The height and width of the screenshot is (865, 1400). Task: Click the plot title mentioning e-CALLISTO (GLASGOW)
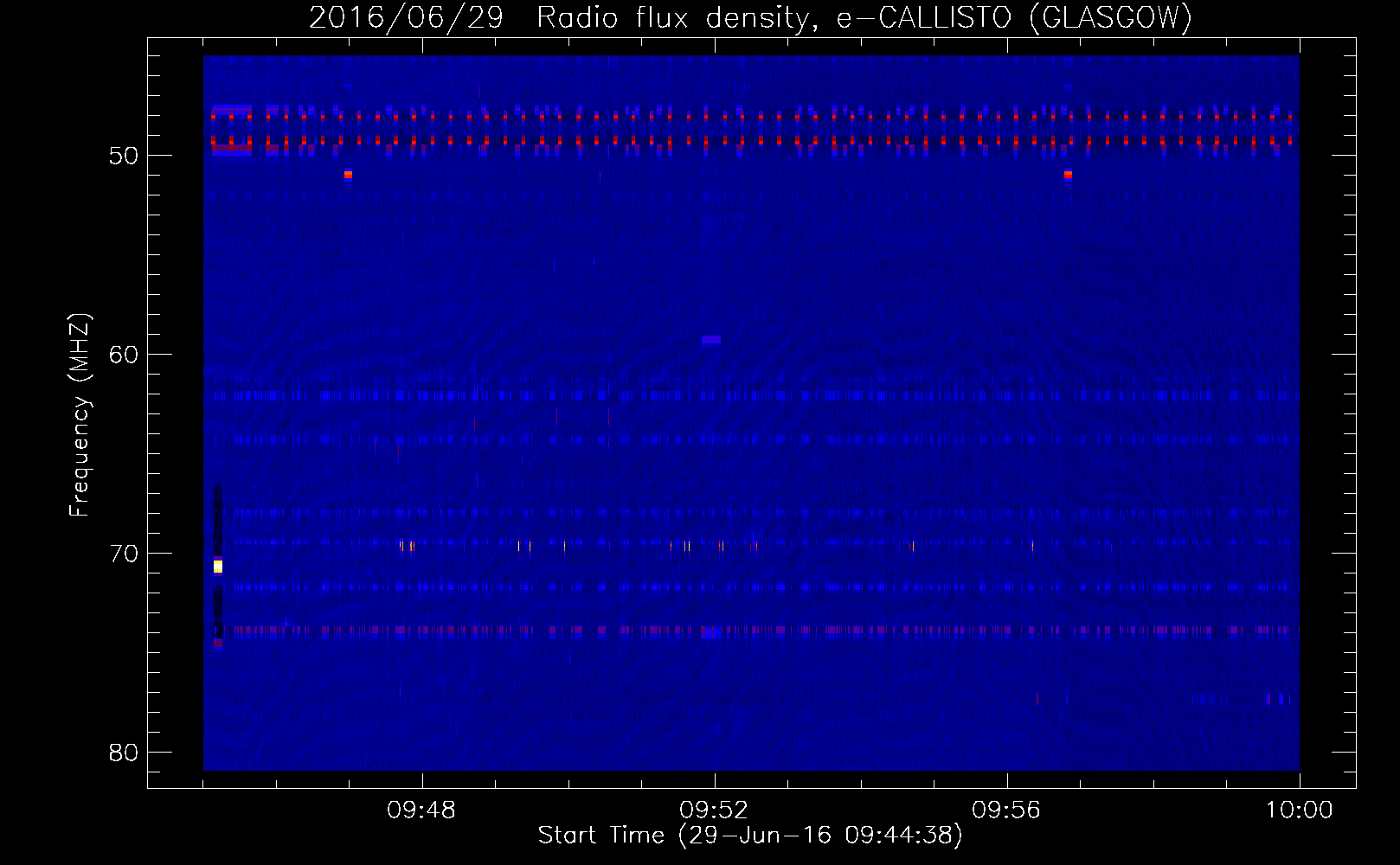tap(750, 17)
